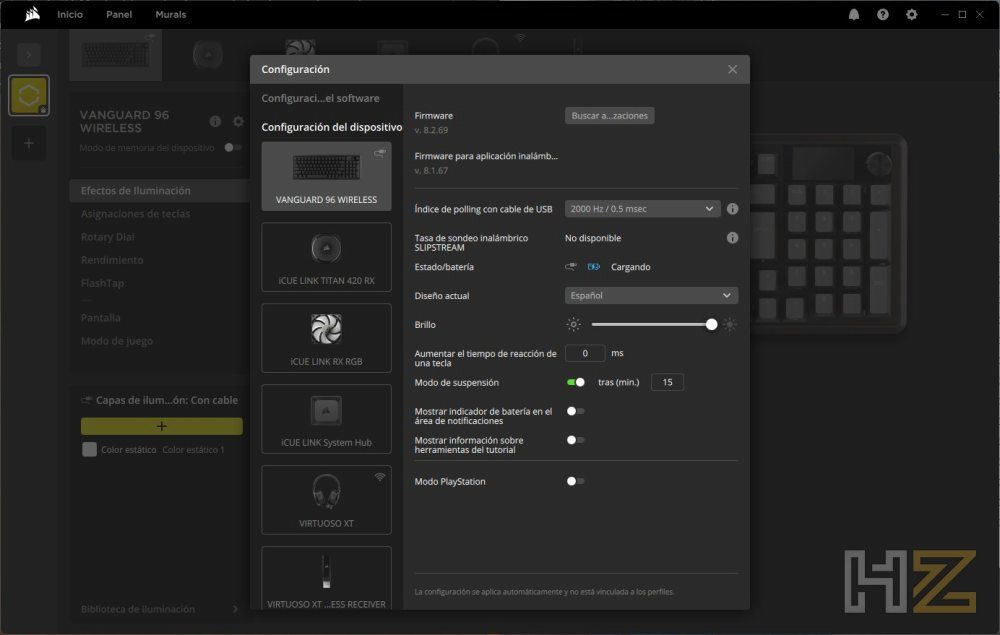This screenshot has width=1000, height=635.
Task: Open Vanguard 96 device info icon
Action: [x=216, y=121]
